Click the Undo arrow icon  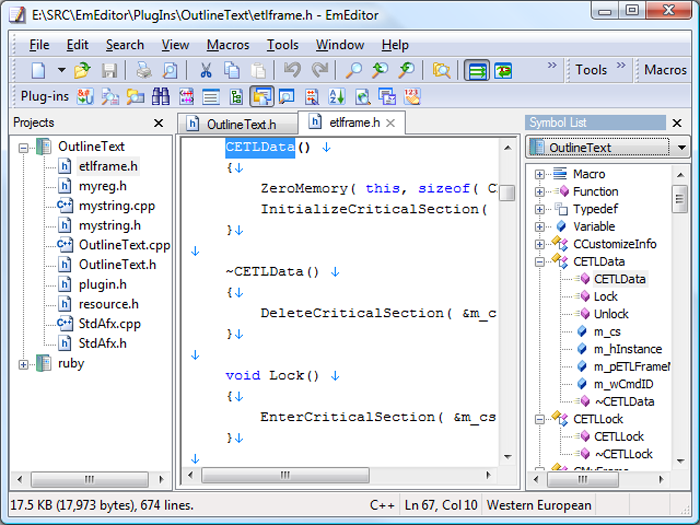point(292,70)
